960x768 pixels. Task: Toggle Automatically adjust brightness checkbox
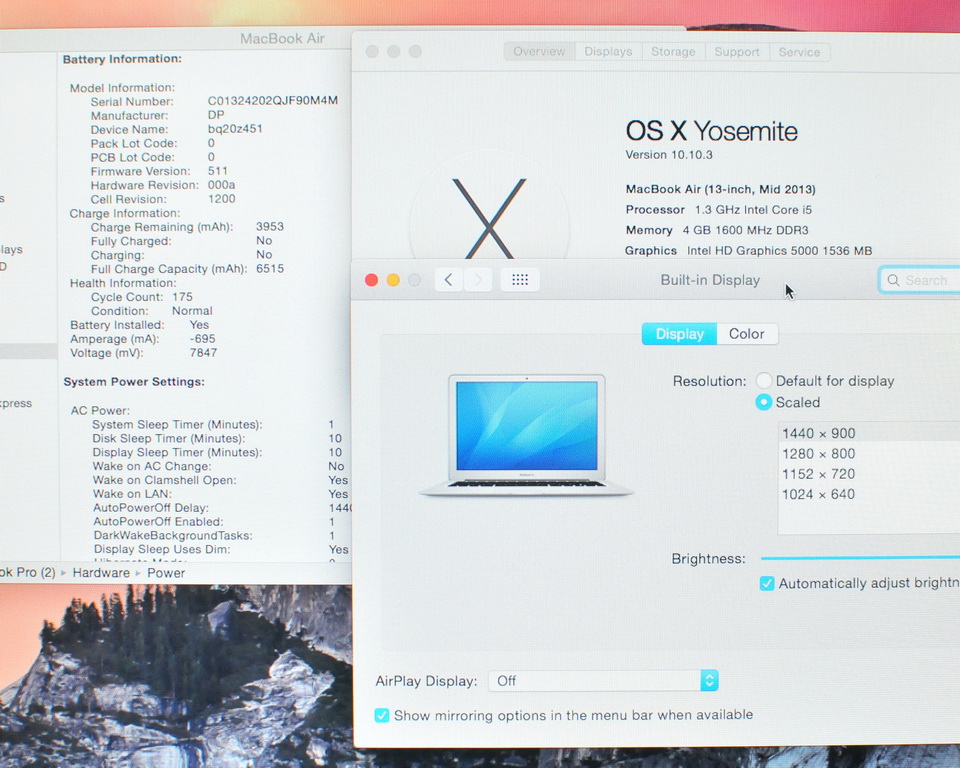tap(767, 583)
